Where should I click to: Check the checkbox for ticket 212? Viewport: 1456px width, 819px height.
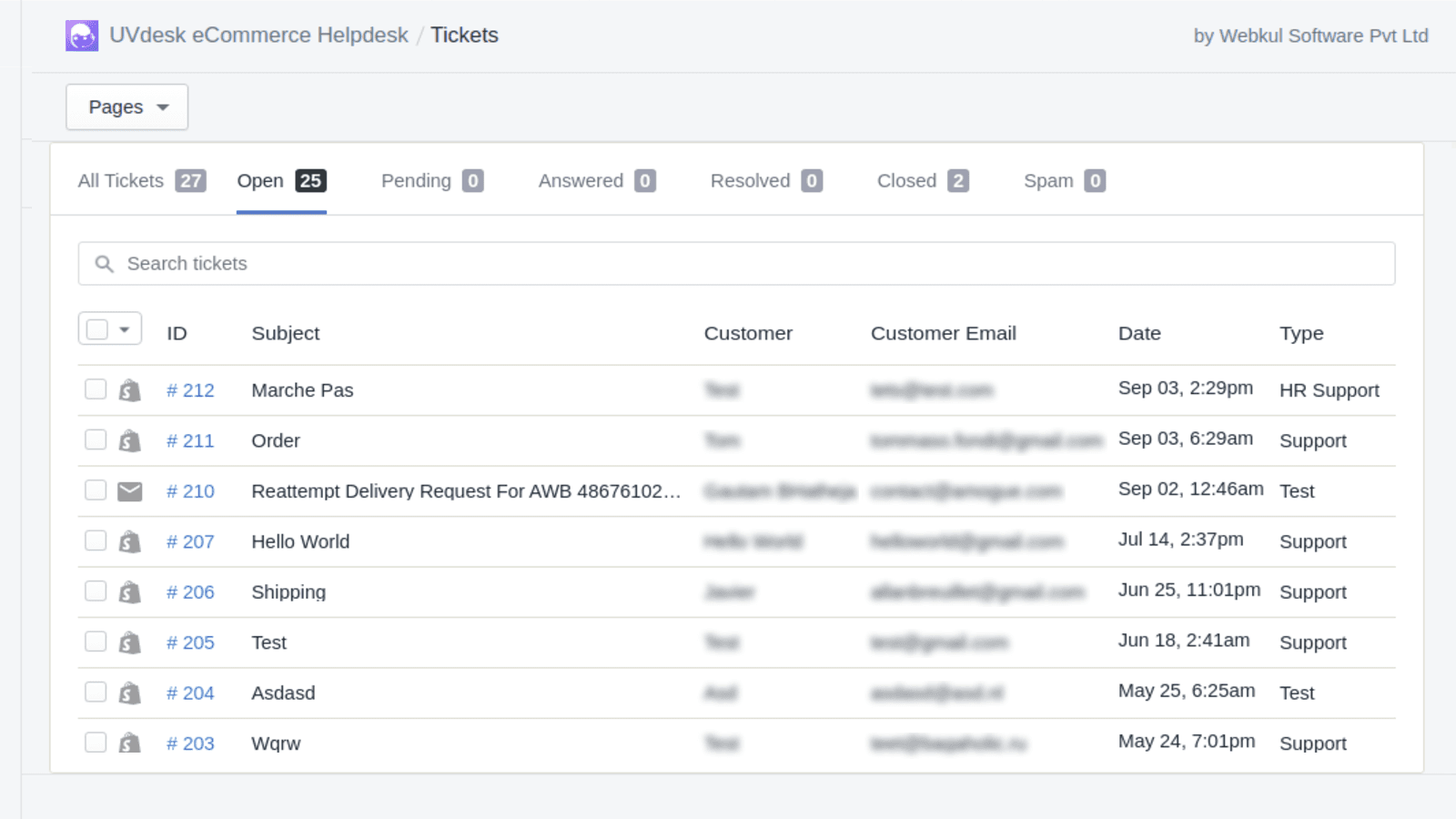click(95, 389)
